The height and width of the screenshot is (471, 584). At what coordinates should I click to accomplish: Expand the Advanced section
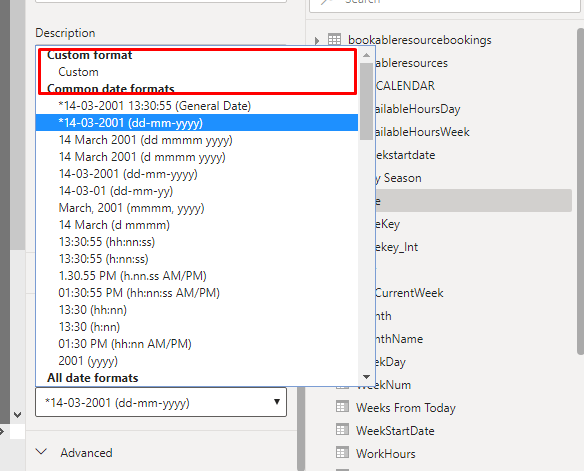[x=41, y=452]
